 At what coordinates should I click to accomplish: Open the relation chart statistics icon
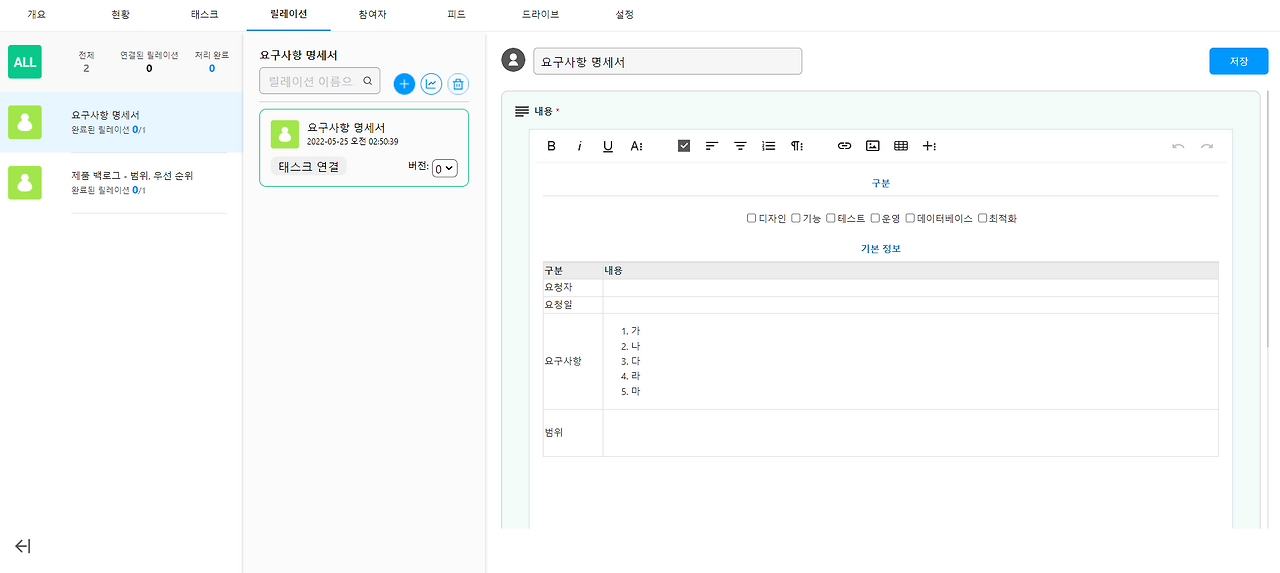pos(431,84)
